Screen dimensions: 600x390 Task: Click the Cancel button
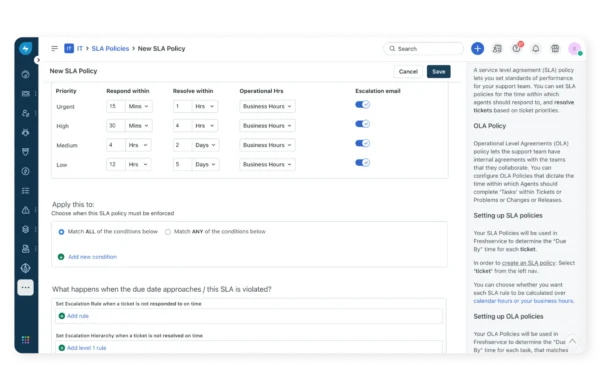408,72
